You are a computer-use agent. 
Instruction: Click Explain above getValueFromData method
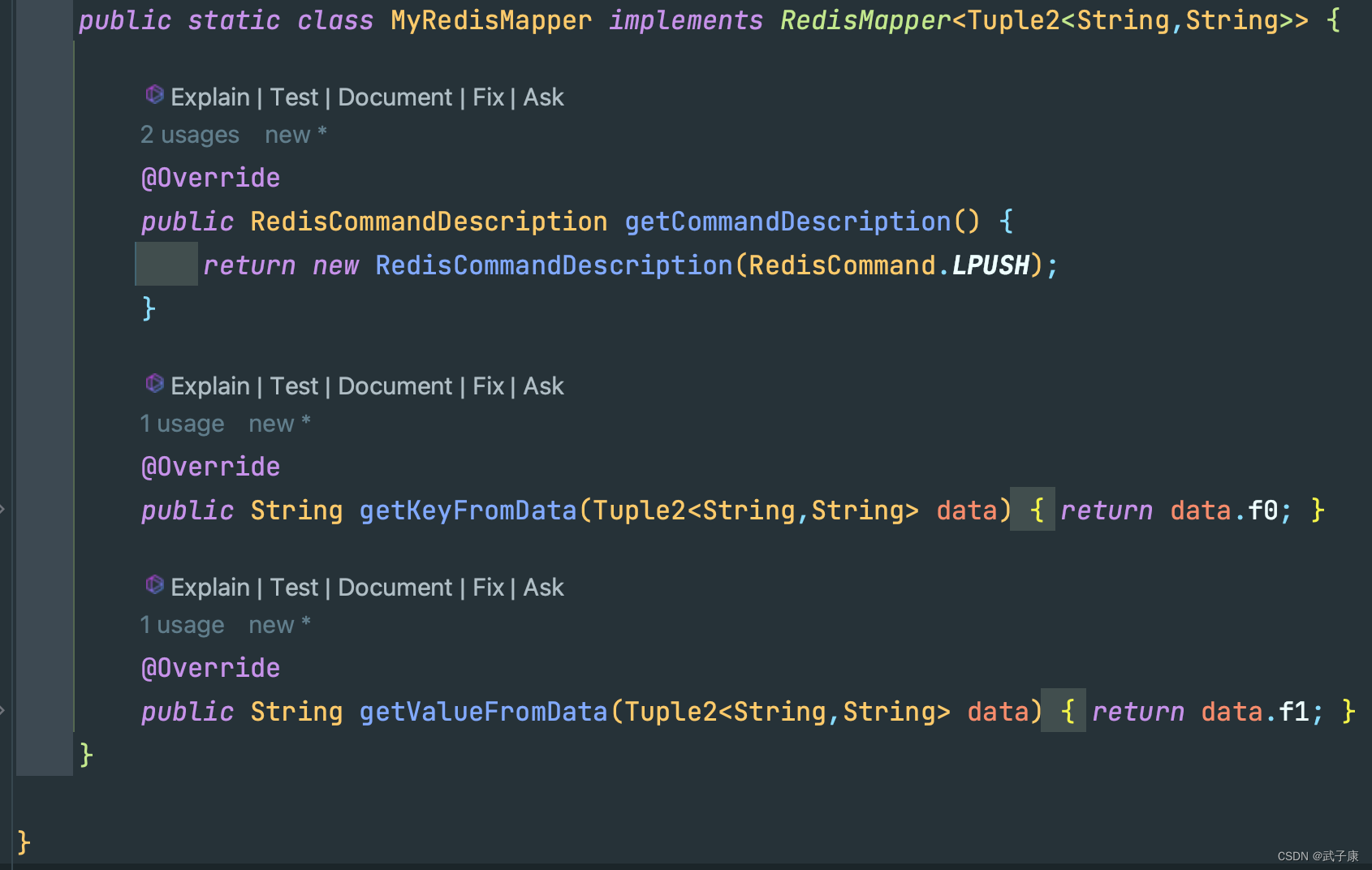[210, 588]
